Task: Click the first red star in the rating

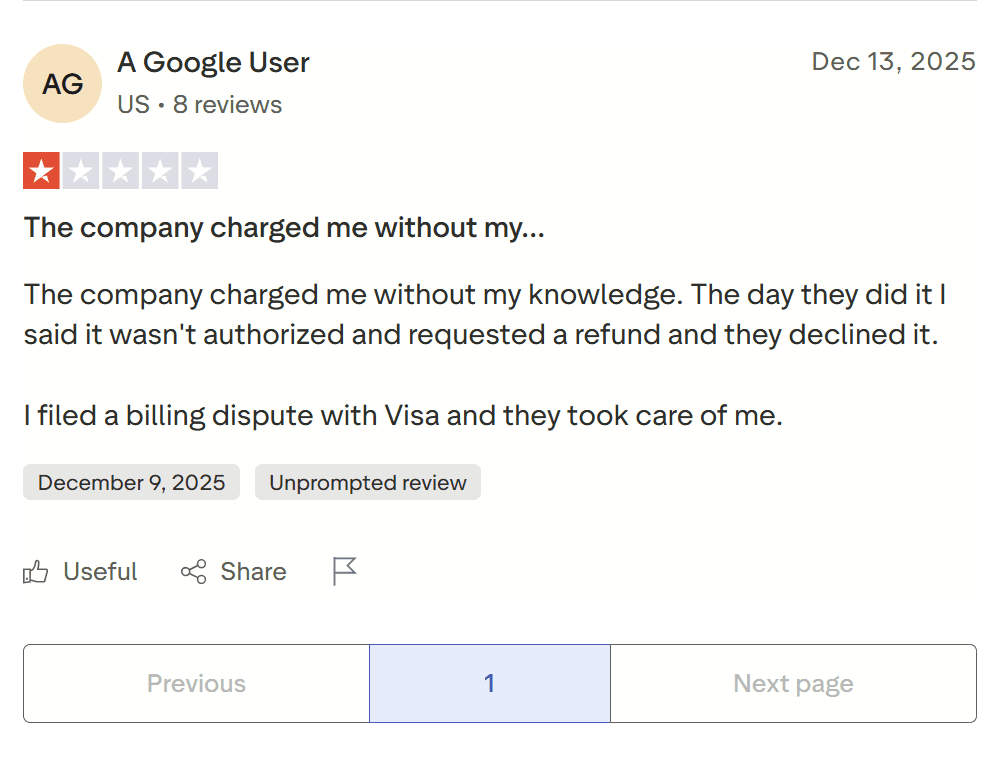Action: 42,170
